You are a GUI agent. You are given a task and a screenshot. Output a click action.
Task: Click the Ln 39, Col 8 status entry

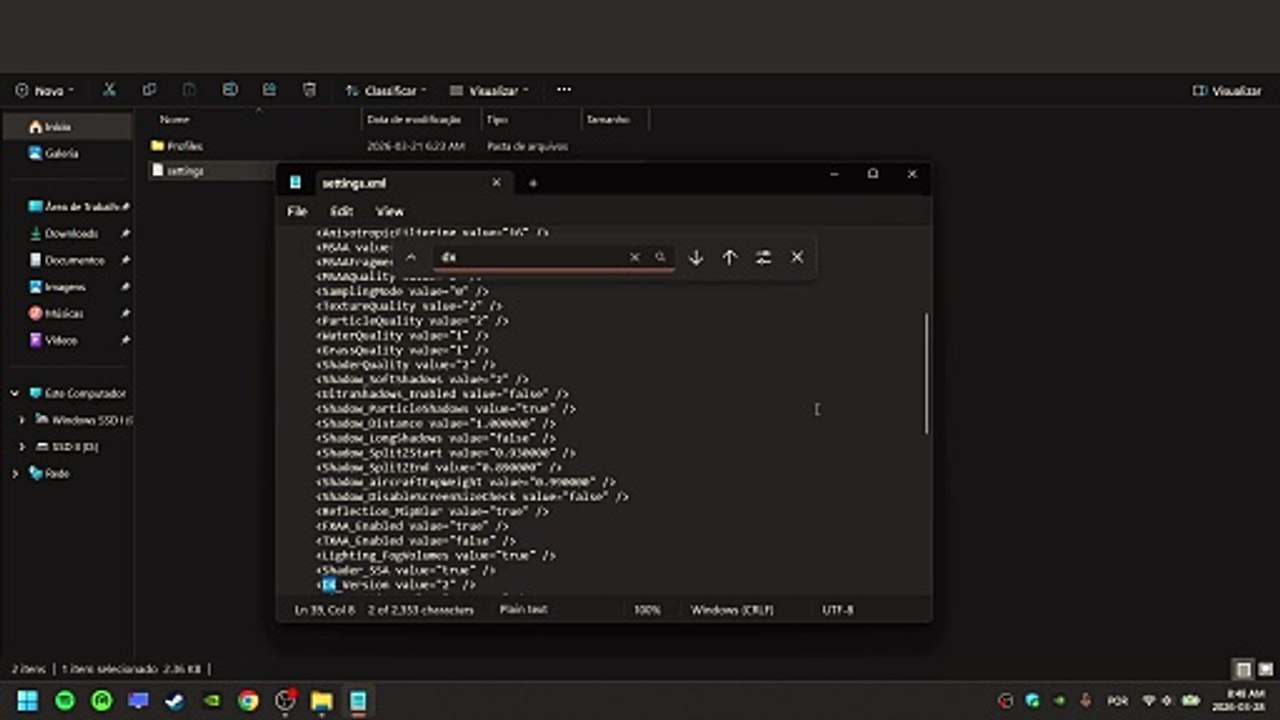[324, 609]
